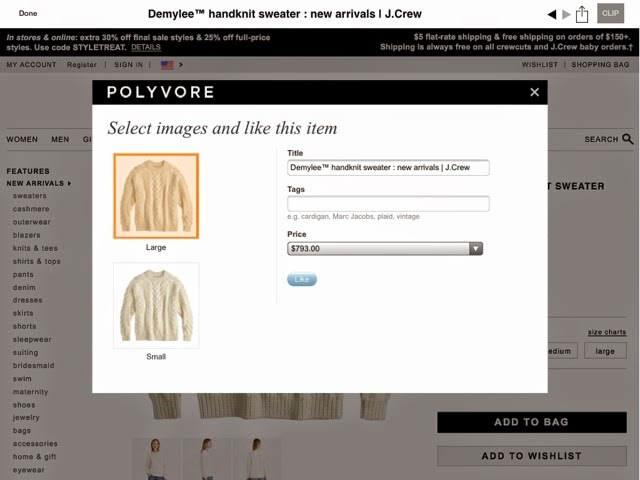Open the WOMEN menu

pos(22,140)
